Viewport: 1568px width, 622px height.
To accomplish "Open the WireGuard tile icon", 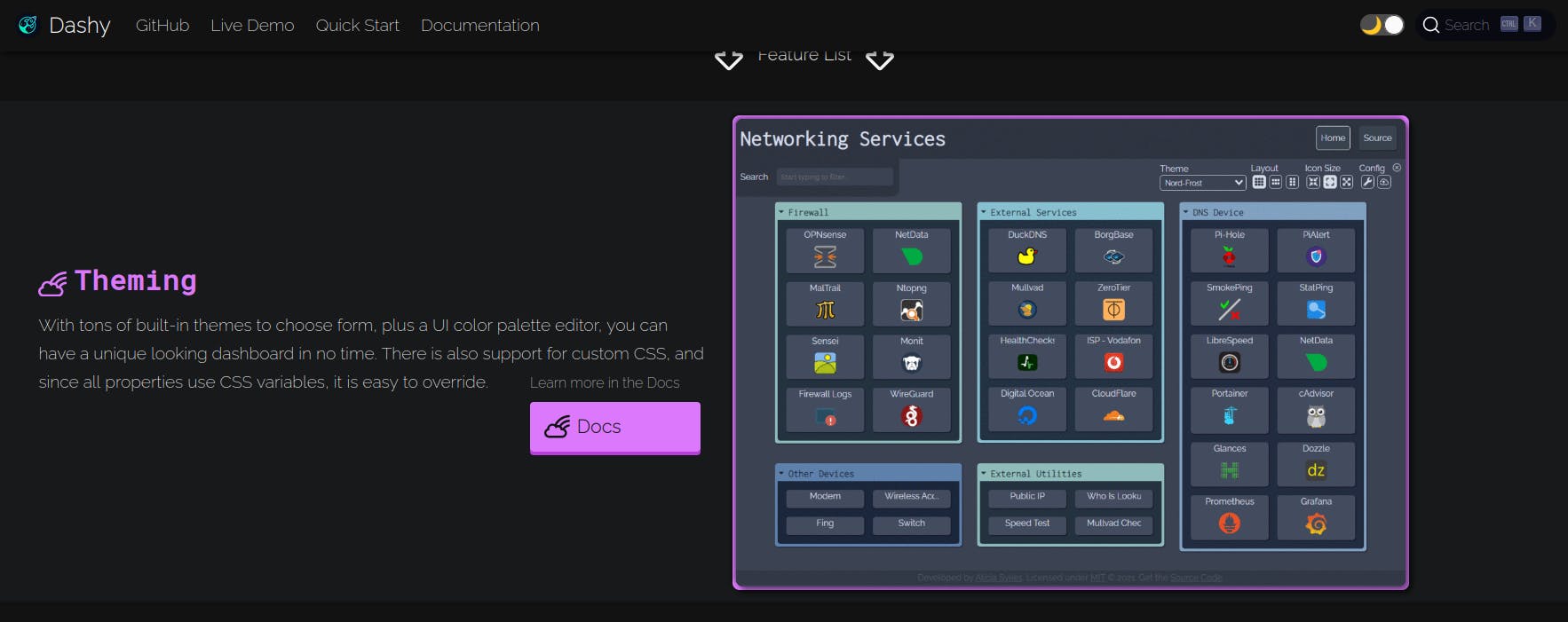I will coord(912,416).
